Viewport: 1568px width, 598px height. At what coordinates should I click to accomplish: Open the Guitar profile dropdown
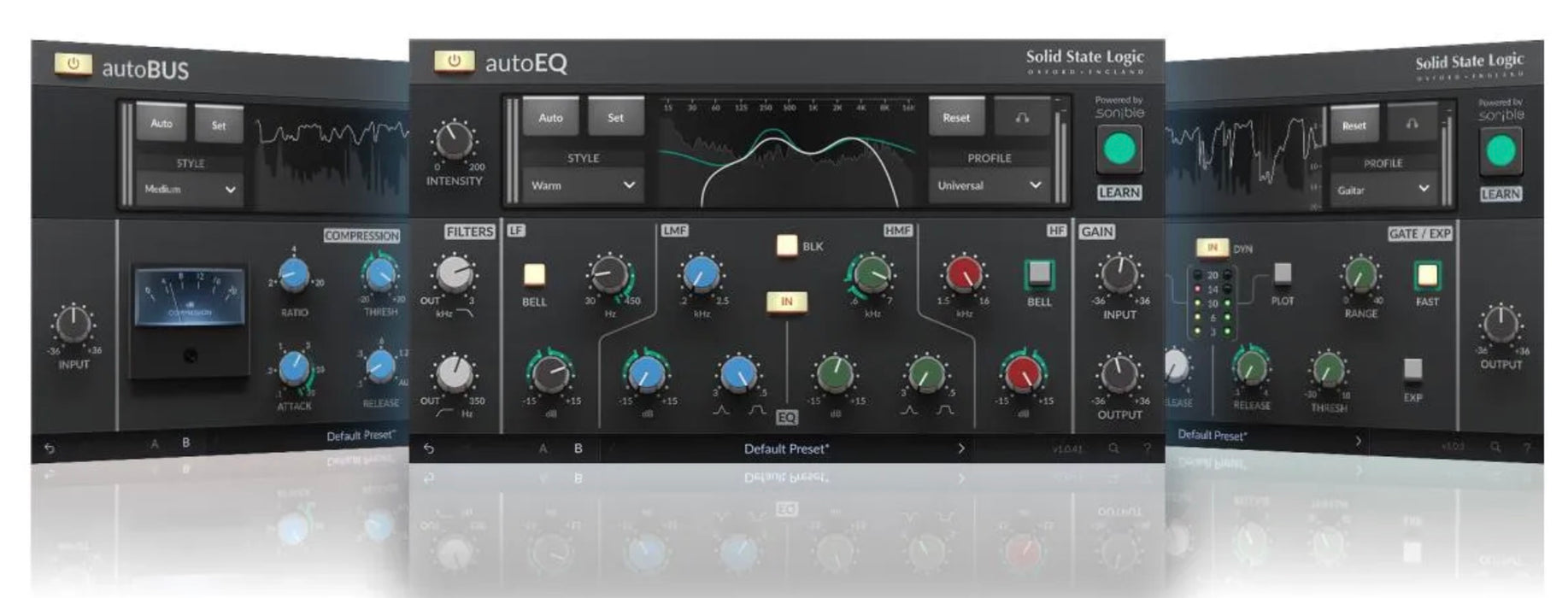(1383, 190)
